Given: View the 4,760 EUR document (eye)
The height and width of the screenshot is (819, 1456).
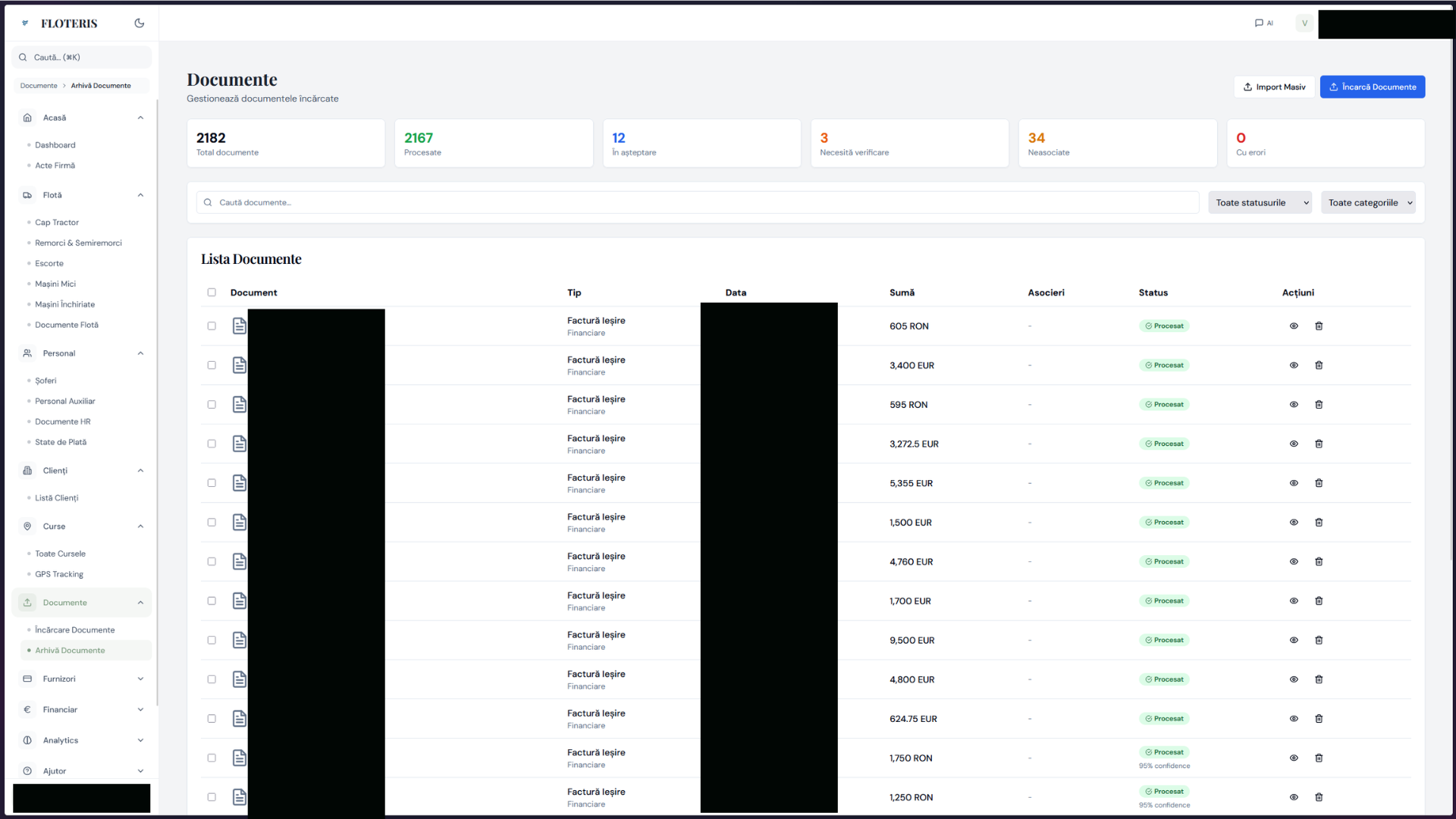Looking at the screenshot, I should (1294, 562).
